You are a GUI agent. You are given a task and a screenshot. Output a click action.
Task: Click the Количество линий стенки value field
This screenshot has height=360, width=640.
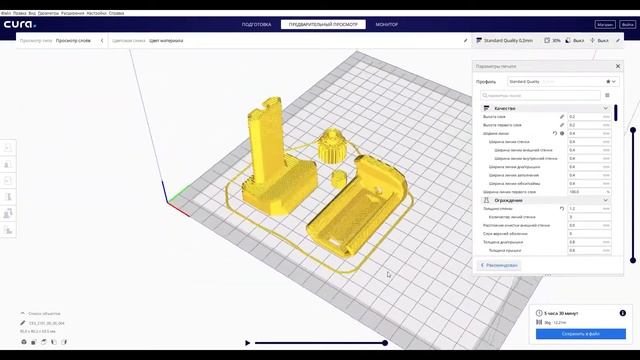pyautogui.click(x=589, y=217)
